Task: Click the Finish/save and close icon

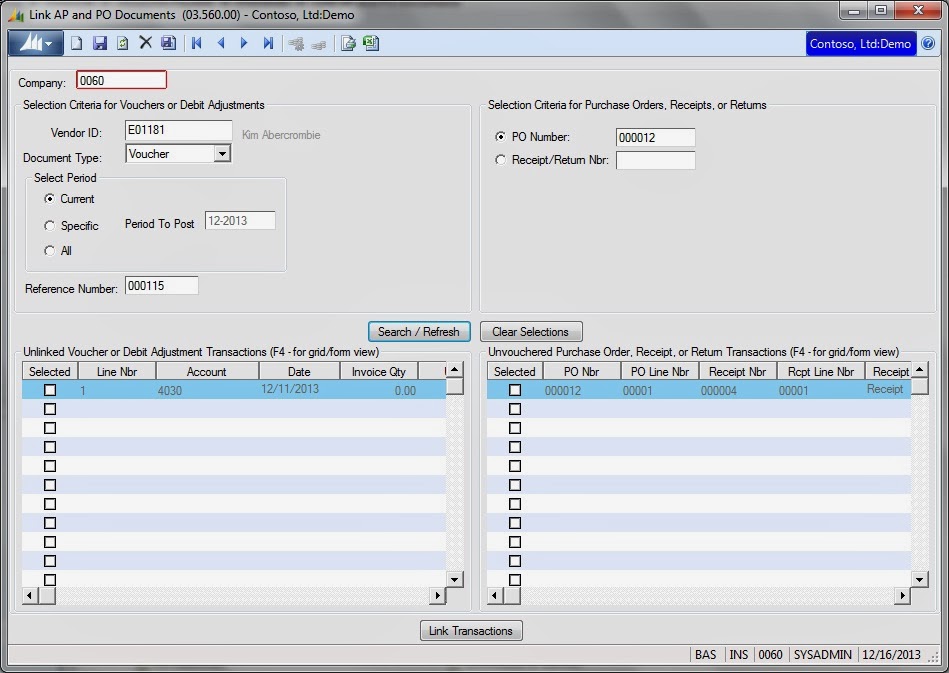Action: click(168, 43)
